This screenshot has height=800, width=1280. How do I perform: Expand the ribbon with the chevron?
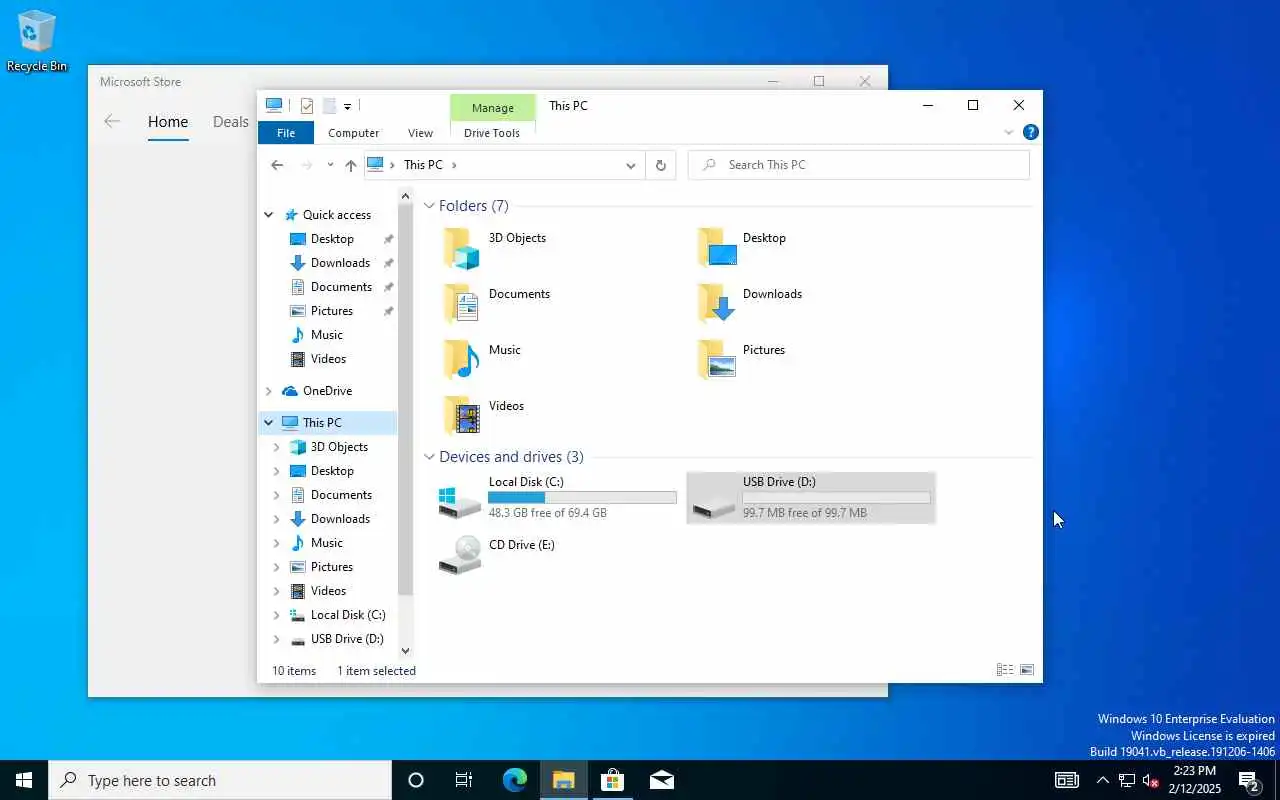(1008, 132)
